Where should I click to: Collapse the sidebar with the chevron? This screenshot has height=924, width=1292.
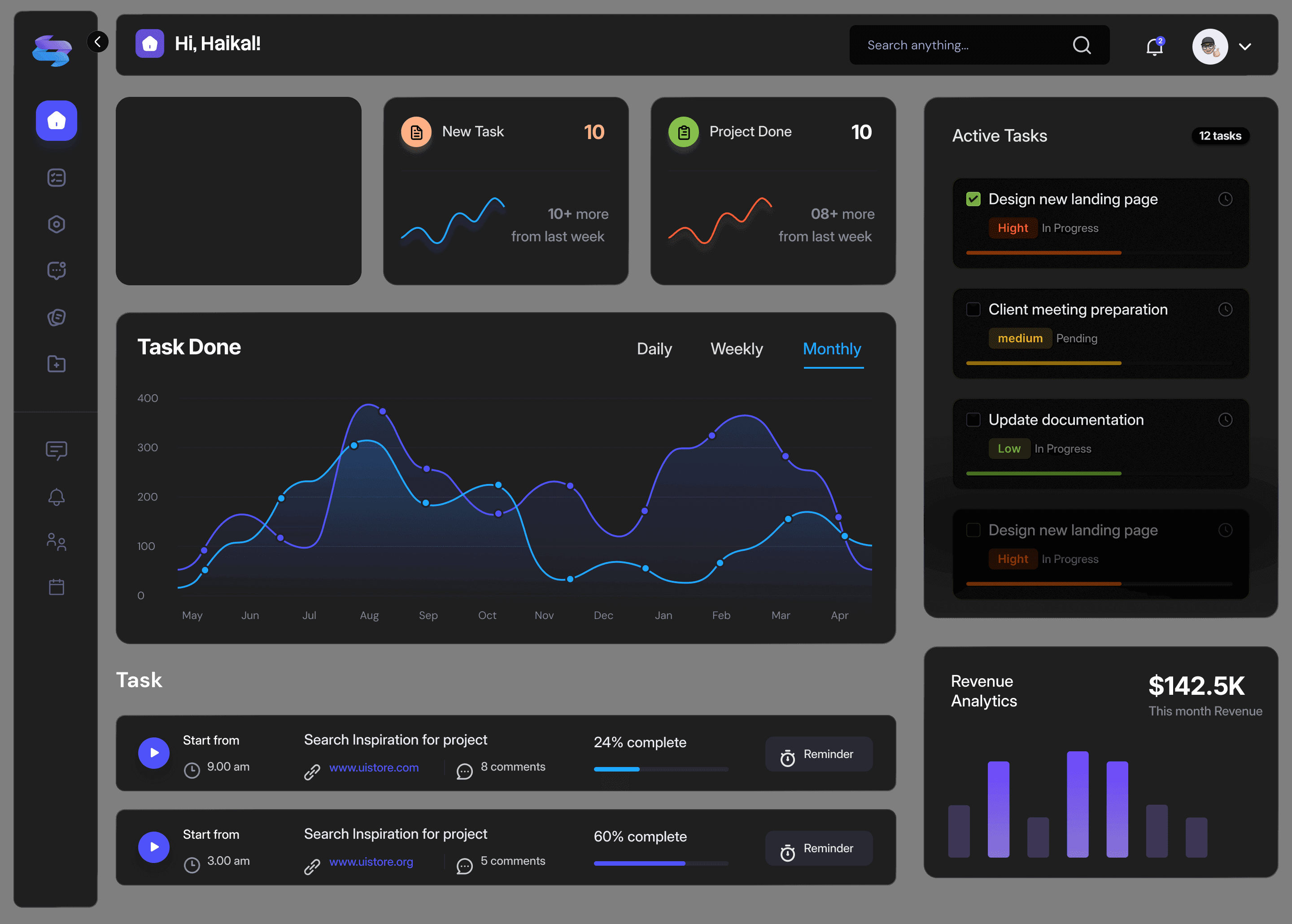[98, 42]
